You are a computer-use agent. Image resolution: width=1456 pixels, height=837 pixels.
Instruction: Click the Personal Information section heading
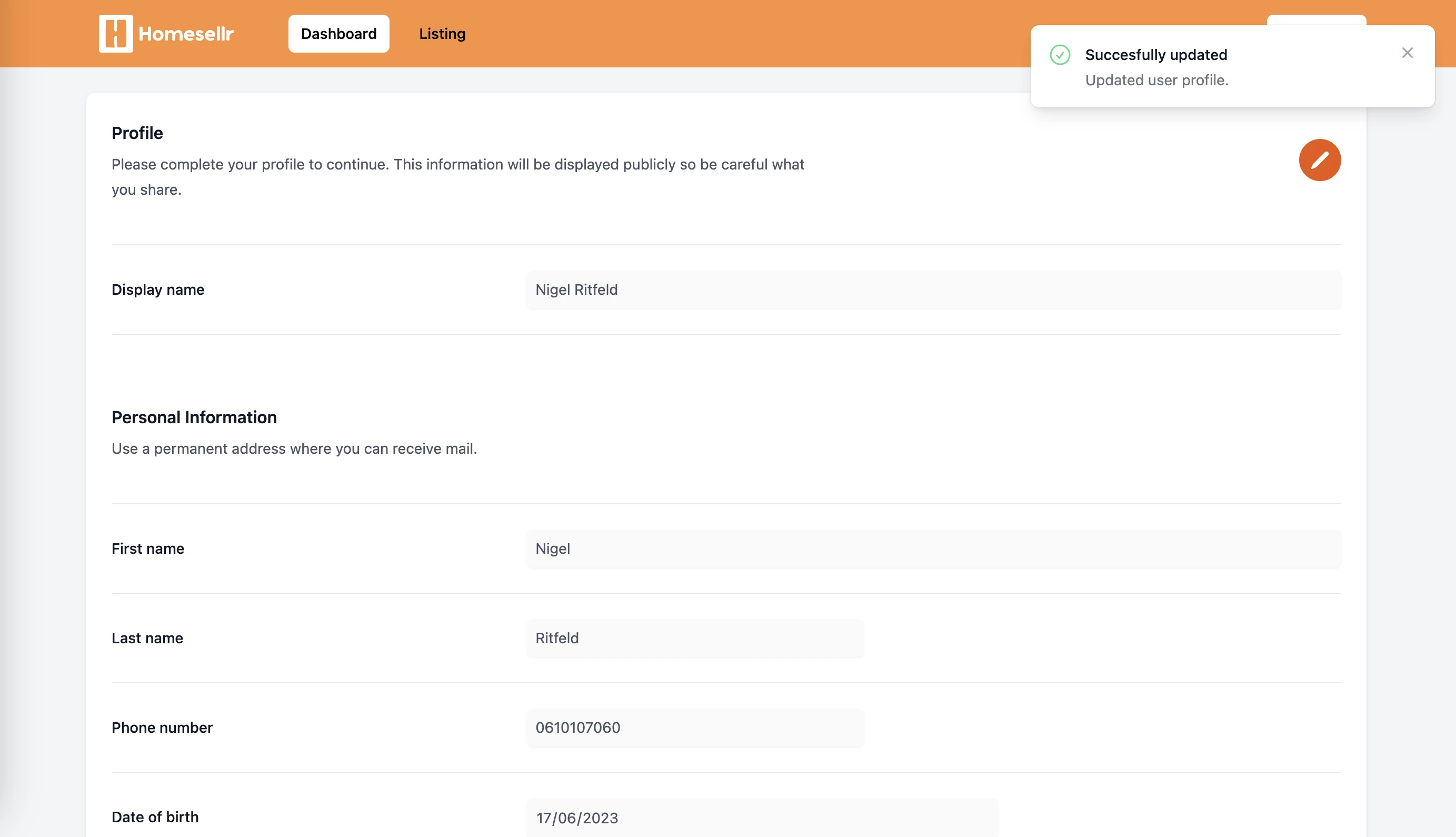tap(194, 417)
